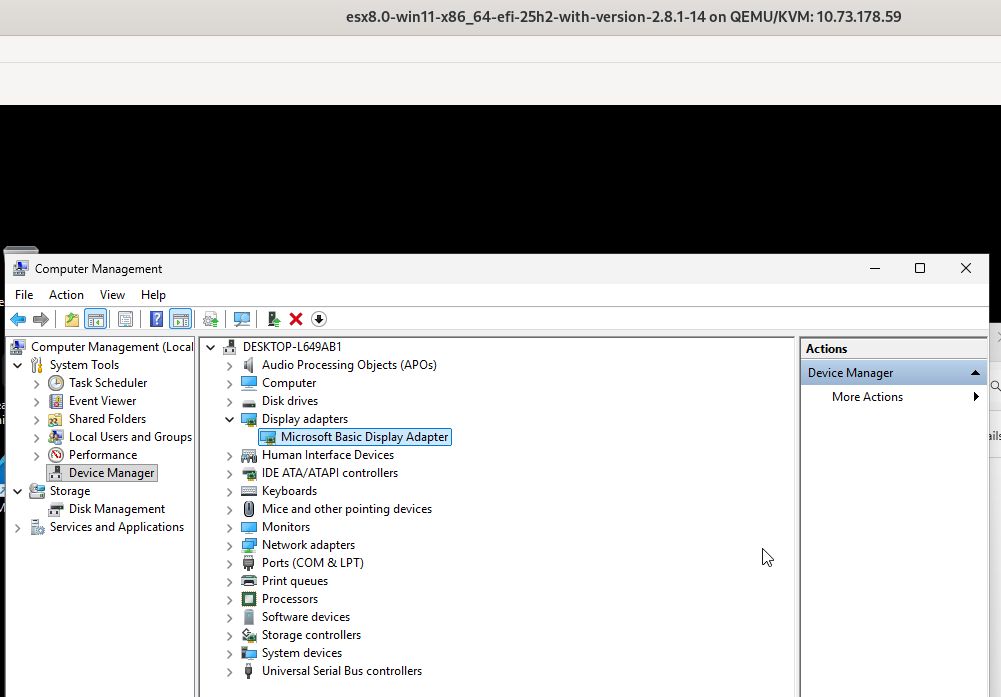Click the System devices icon
This screenshot has width=1001, height=697.
[x=249, y=653]
